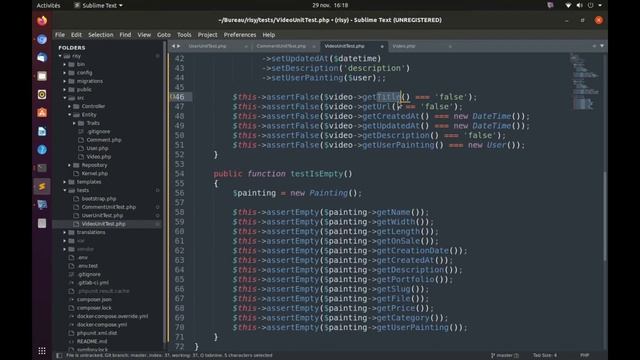This screenshot has width=640, height=360.
Task: Click the minimap code overview
Action: [x=584, y=82]
